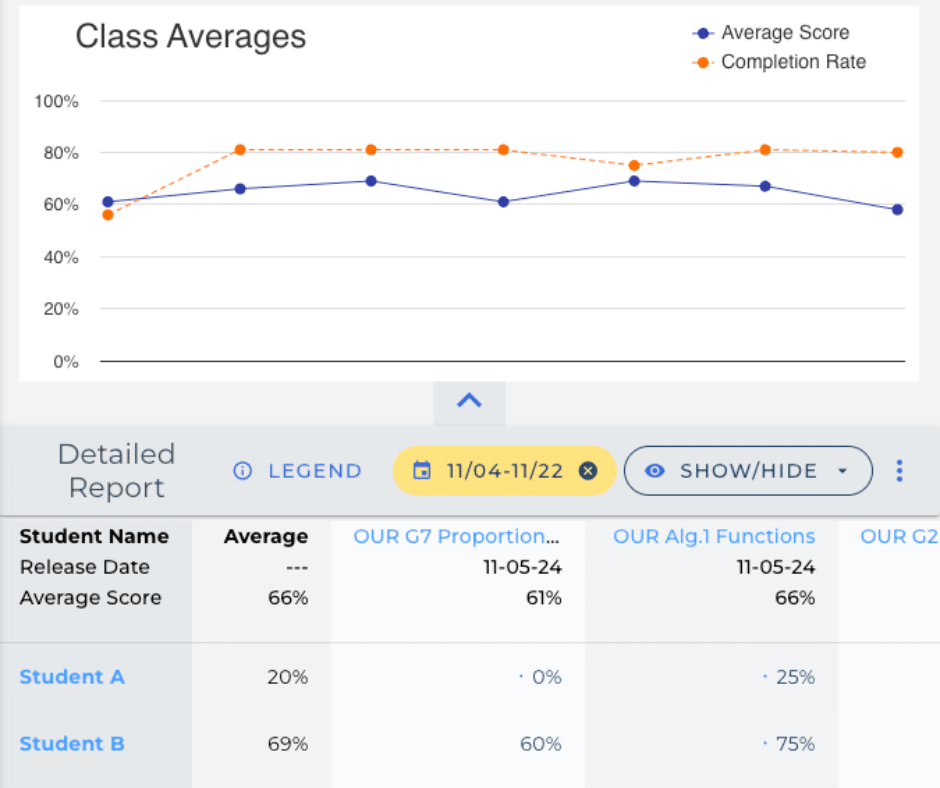Click the X icon to clear the date range
Viewport: 940px width, 788px height.
point(588,471)
